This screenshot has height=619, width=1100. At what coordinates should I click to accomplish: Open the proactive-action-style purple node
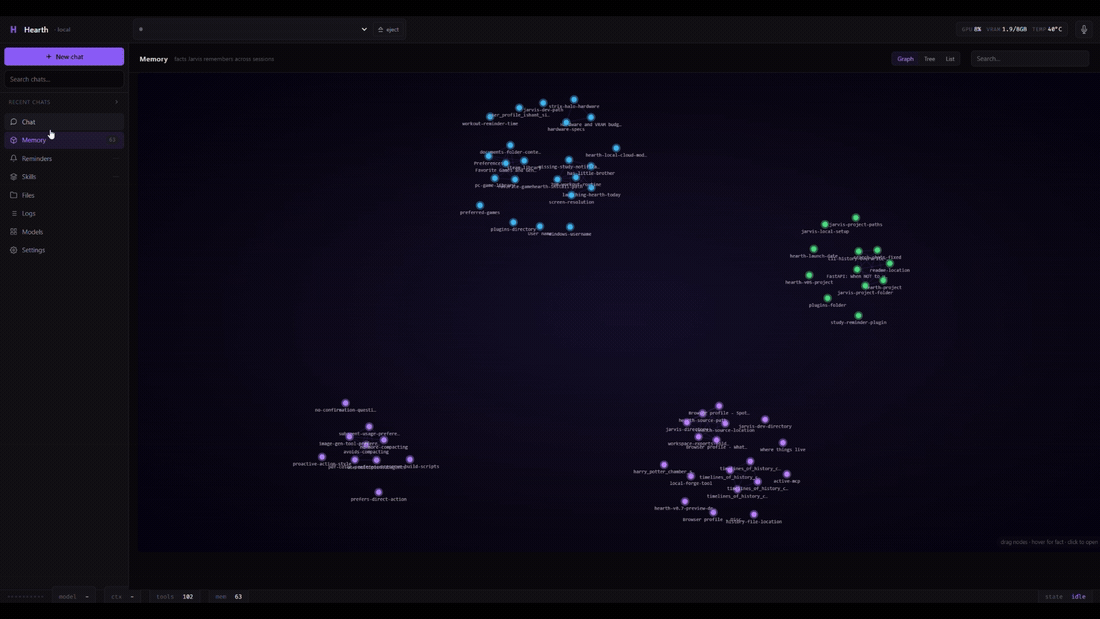click(322, 457)
